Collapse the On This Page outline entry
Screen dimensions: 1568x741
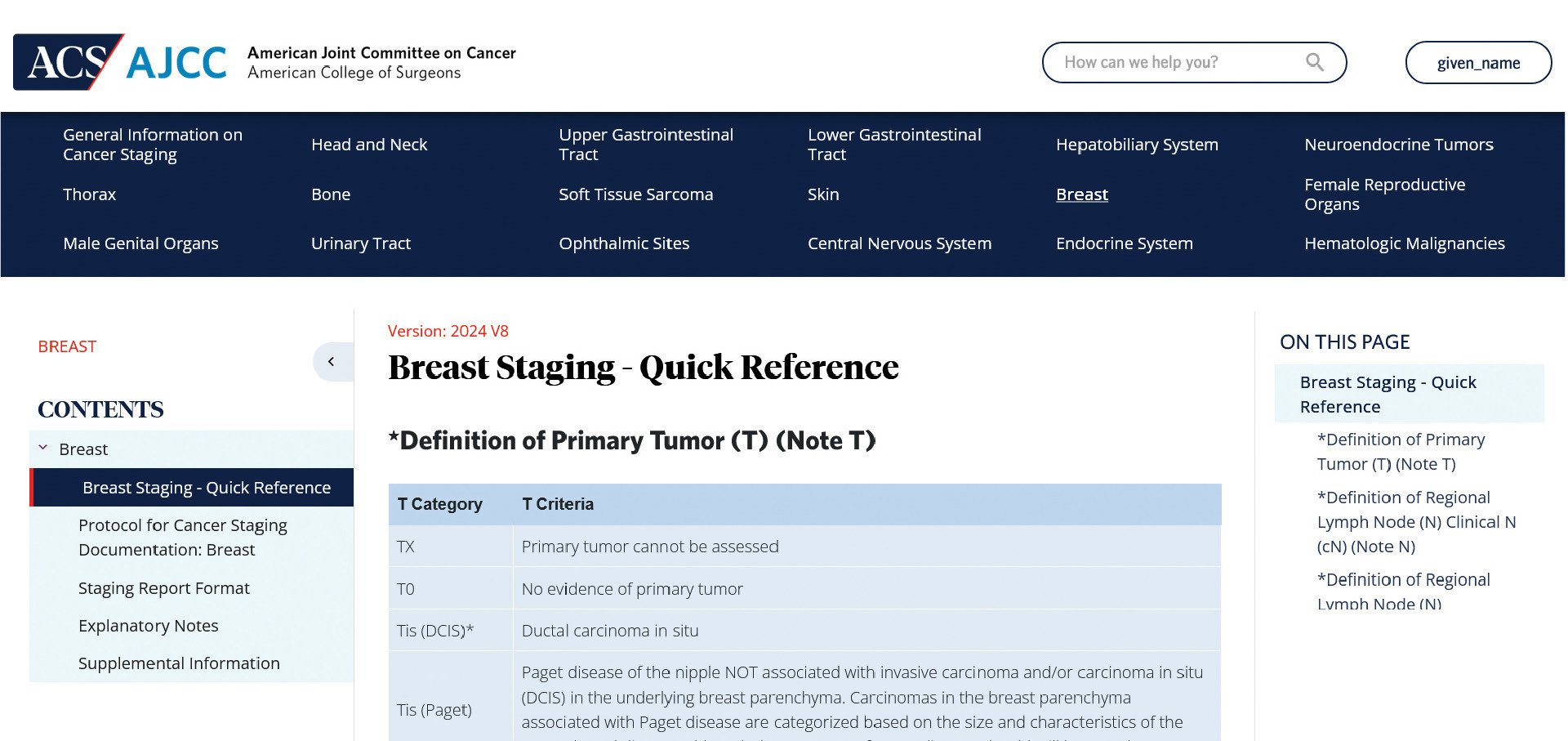1388,394
